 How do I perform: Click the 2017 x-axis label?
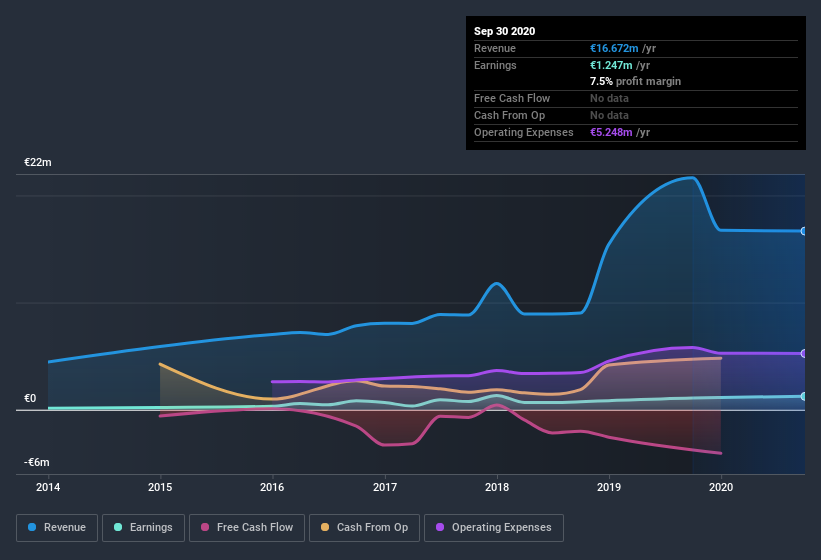(385, 487)
